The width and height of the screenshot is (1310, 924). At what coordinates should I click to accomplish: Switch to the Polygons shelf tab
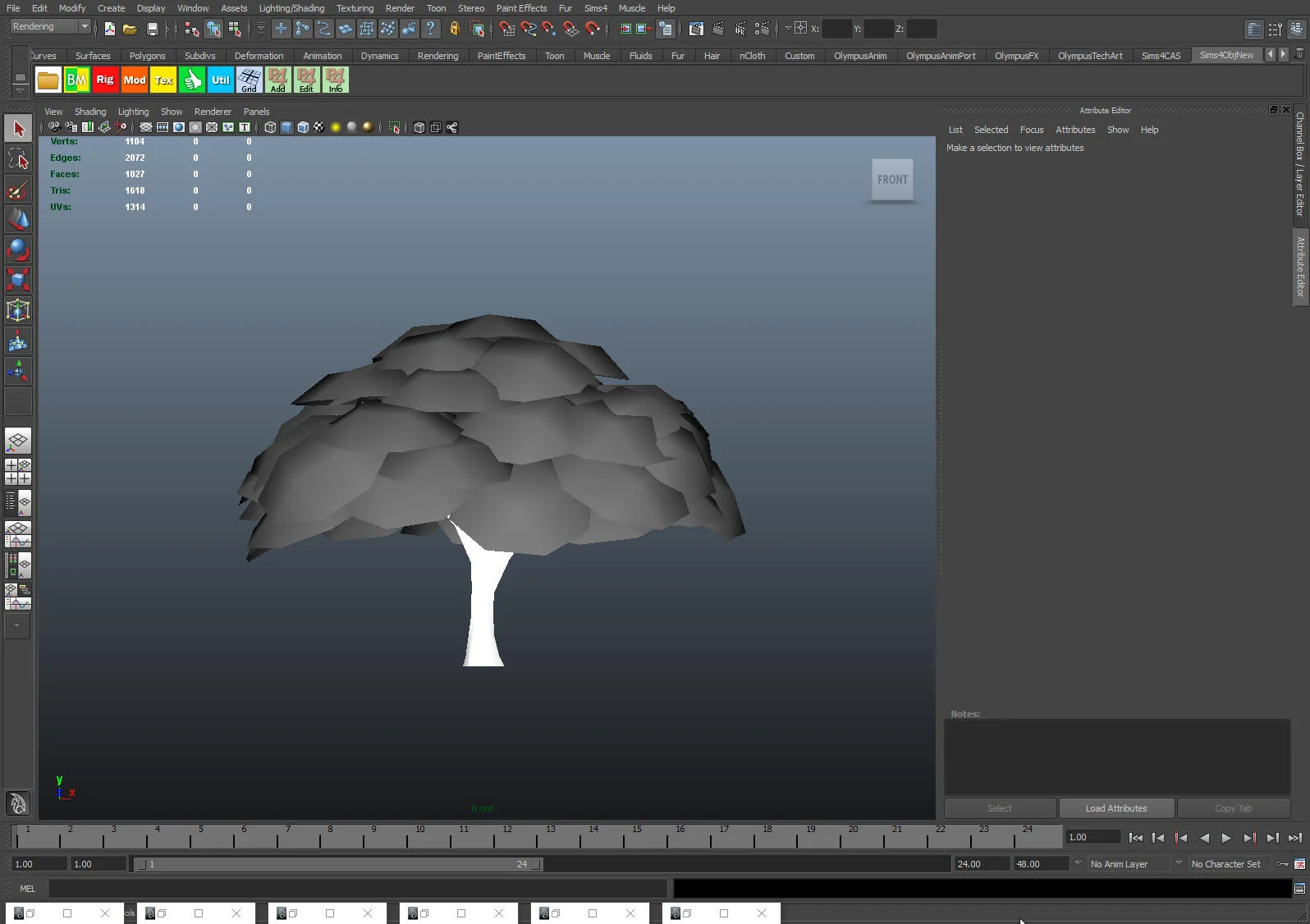(x=147, y=56)
